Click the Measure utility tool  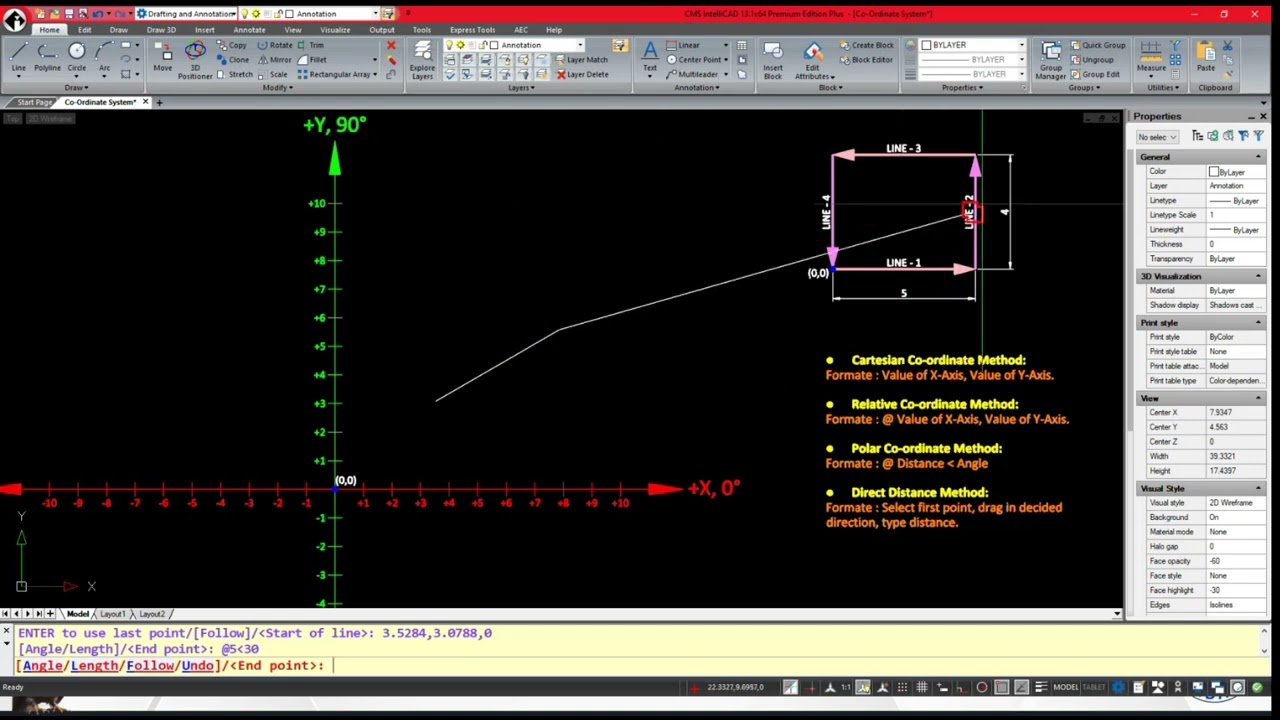coord(1151,57)
